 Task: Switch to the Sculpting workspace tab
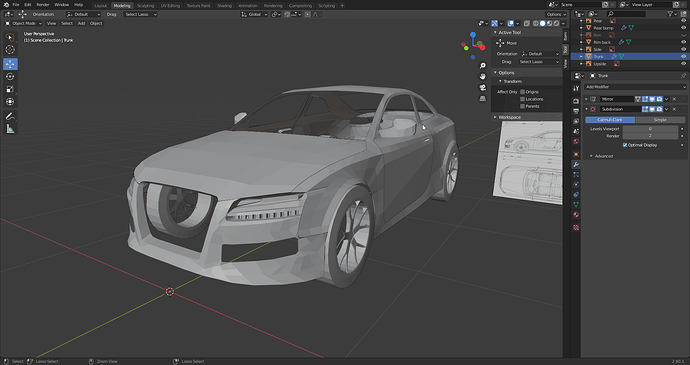tap(145, 6)
